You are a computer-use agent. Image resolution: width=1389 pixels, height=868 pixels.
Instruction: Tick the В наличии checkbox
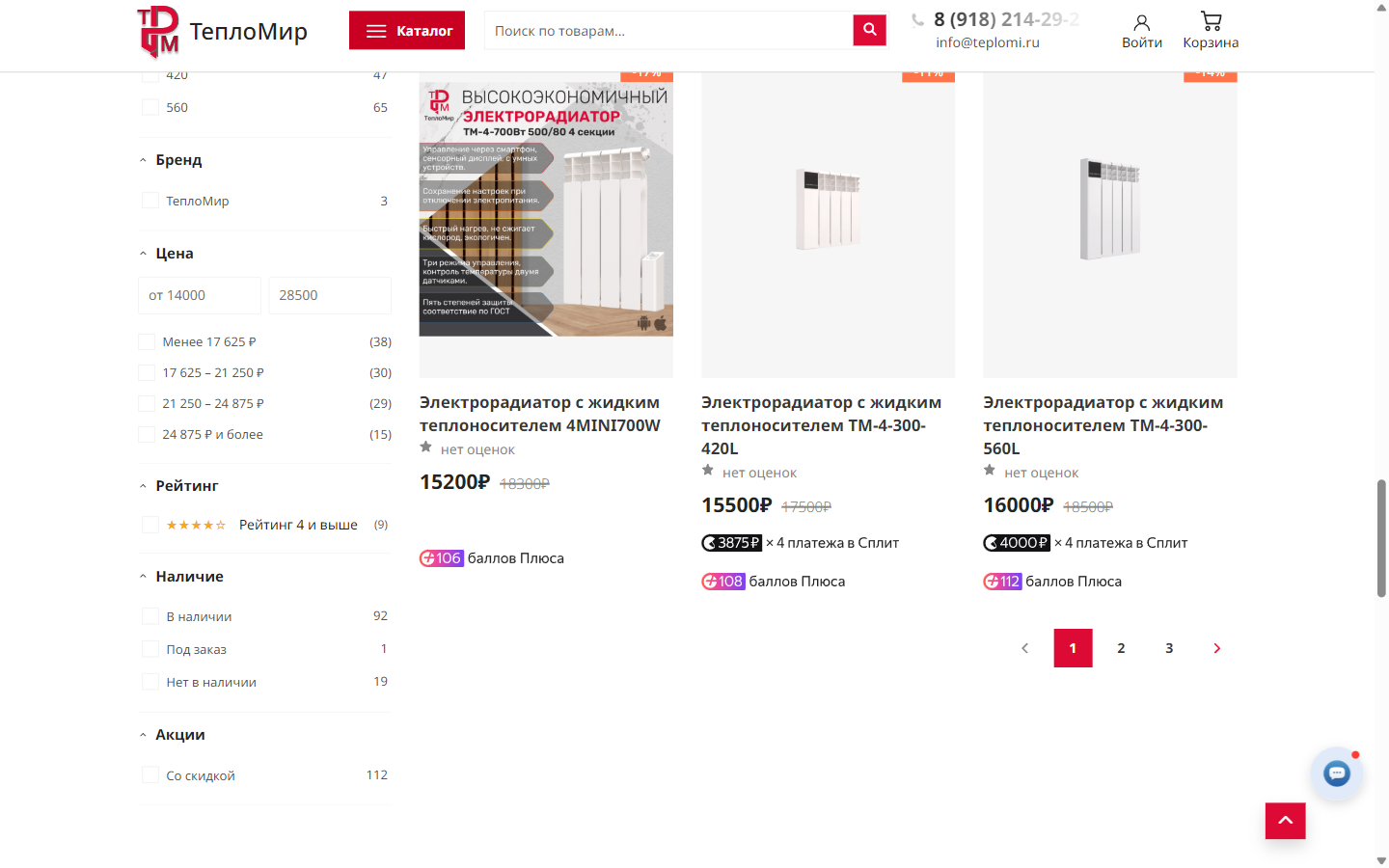tap(150, 616)
